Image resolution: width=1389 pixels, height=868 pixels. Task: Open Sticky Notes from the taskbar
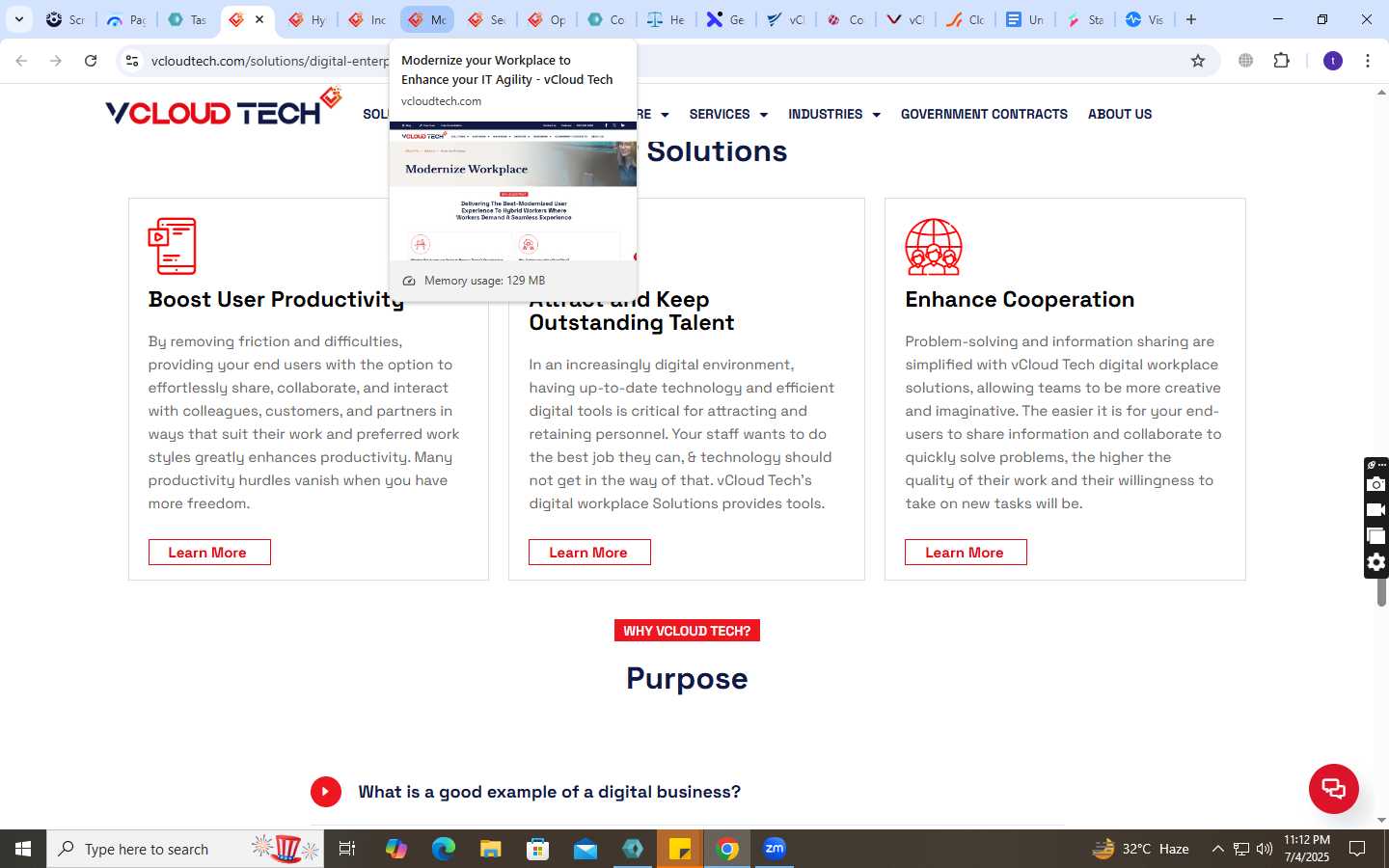[680, 849]
